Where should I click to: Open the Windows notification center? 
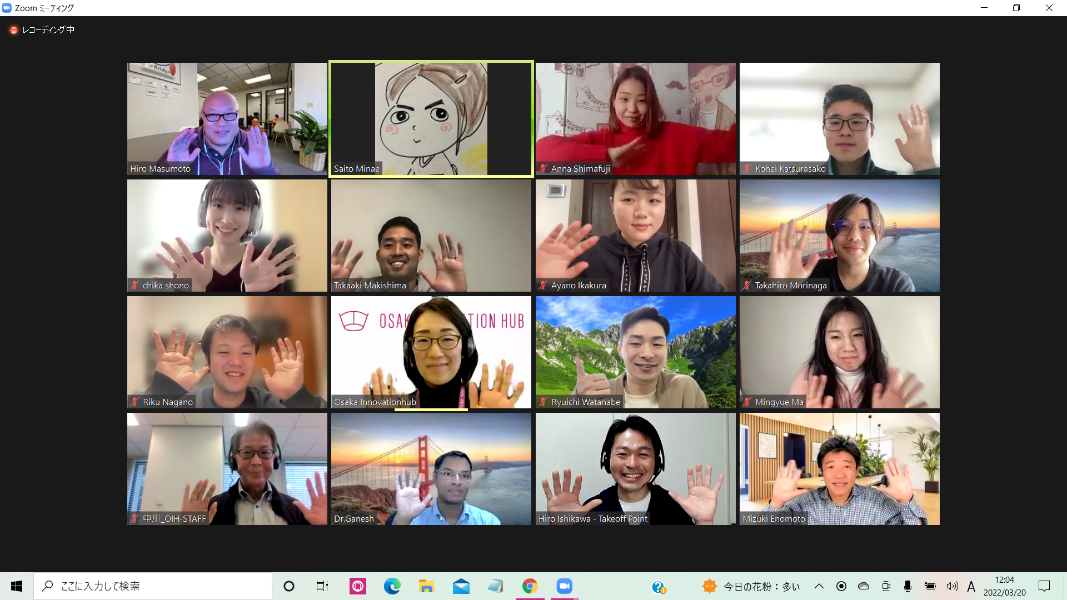(x=1044, y=586)
